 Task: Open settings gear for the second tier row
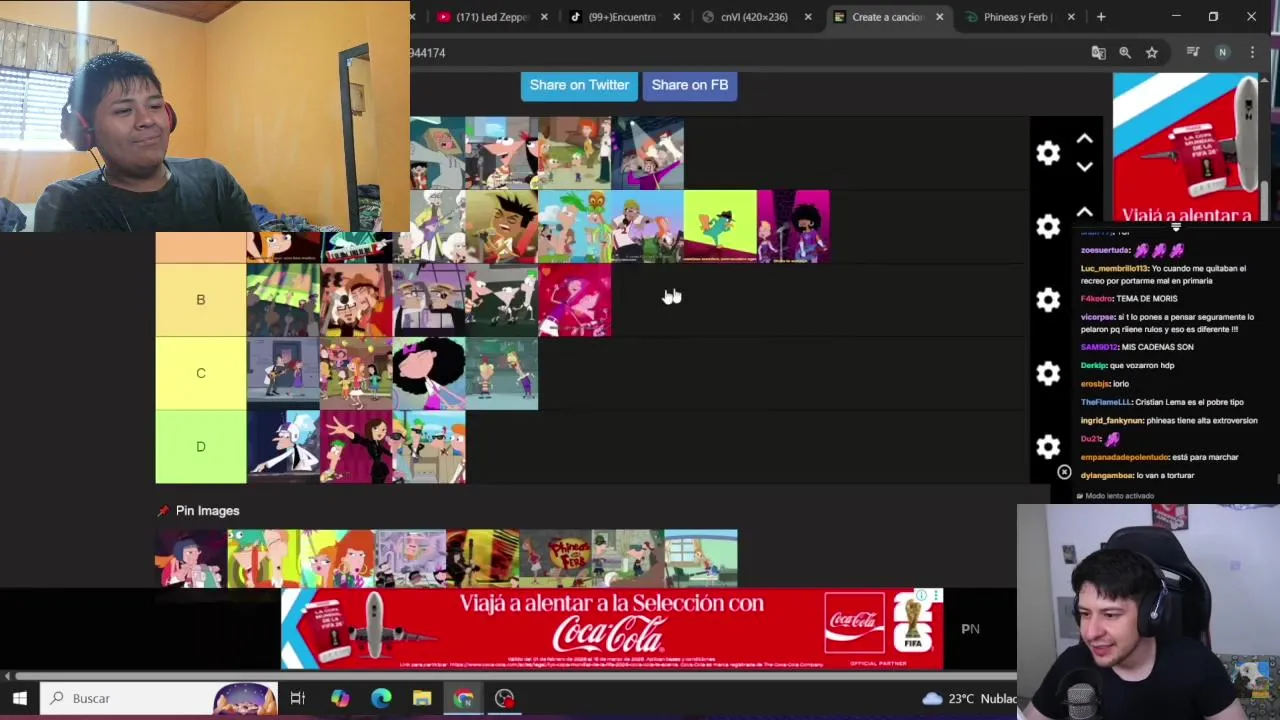point(1048,227)
